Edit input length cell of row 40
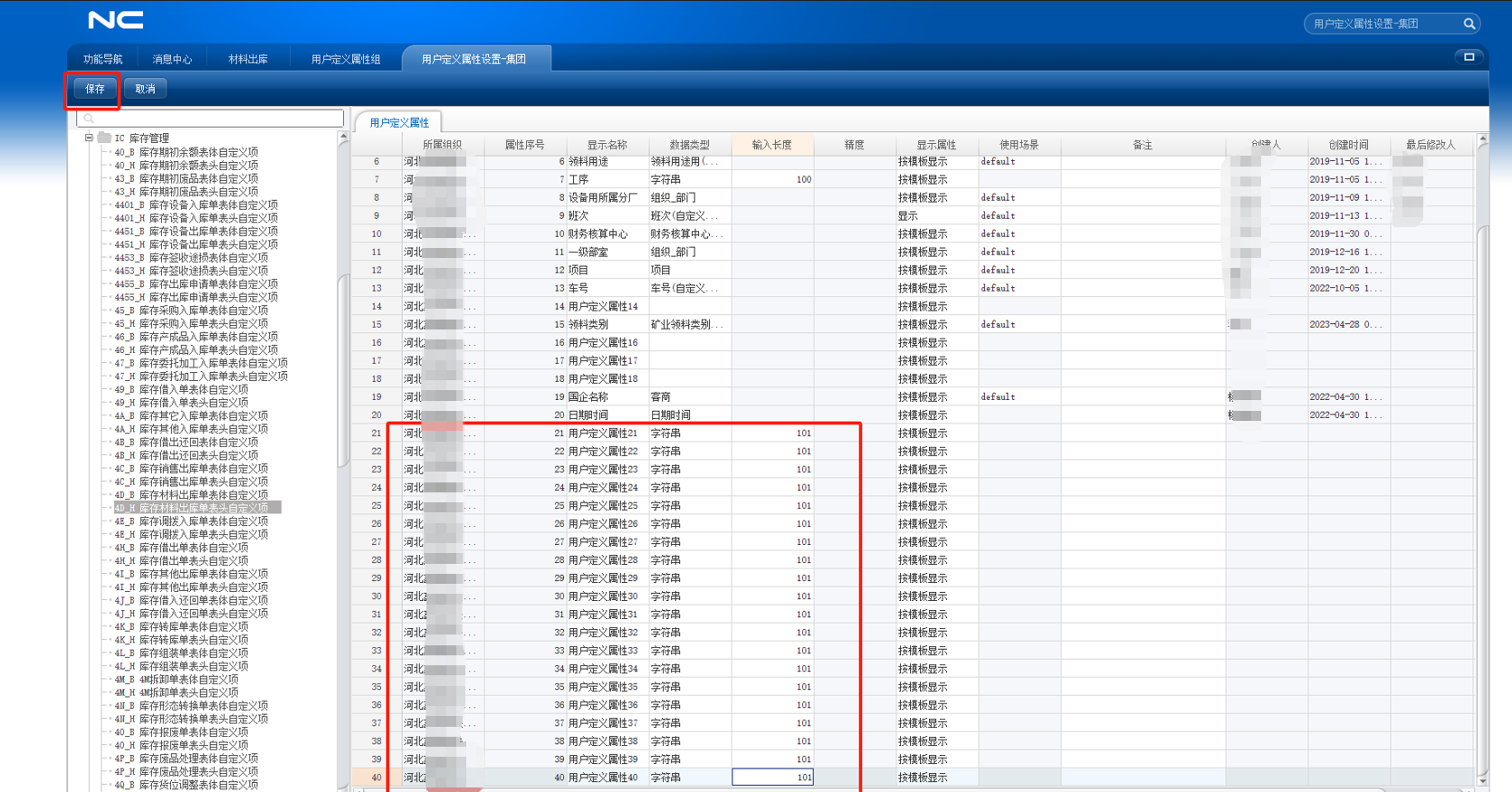Viewport: 1512px width, 792px height. (x=772, y=778)
